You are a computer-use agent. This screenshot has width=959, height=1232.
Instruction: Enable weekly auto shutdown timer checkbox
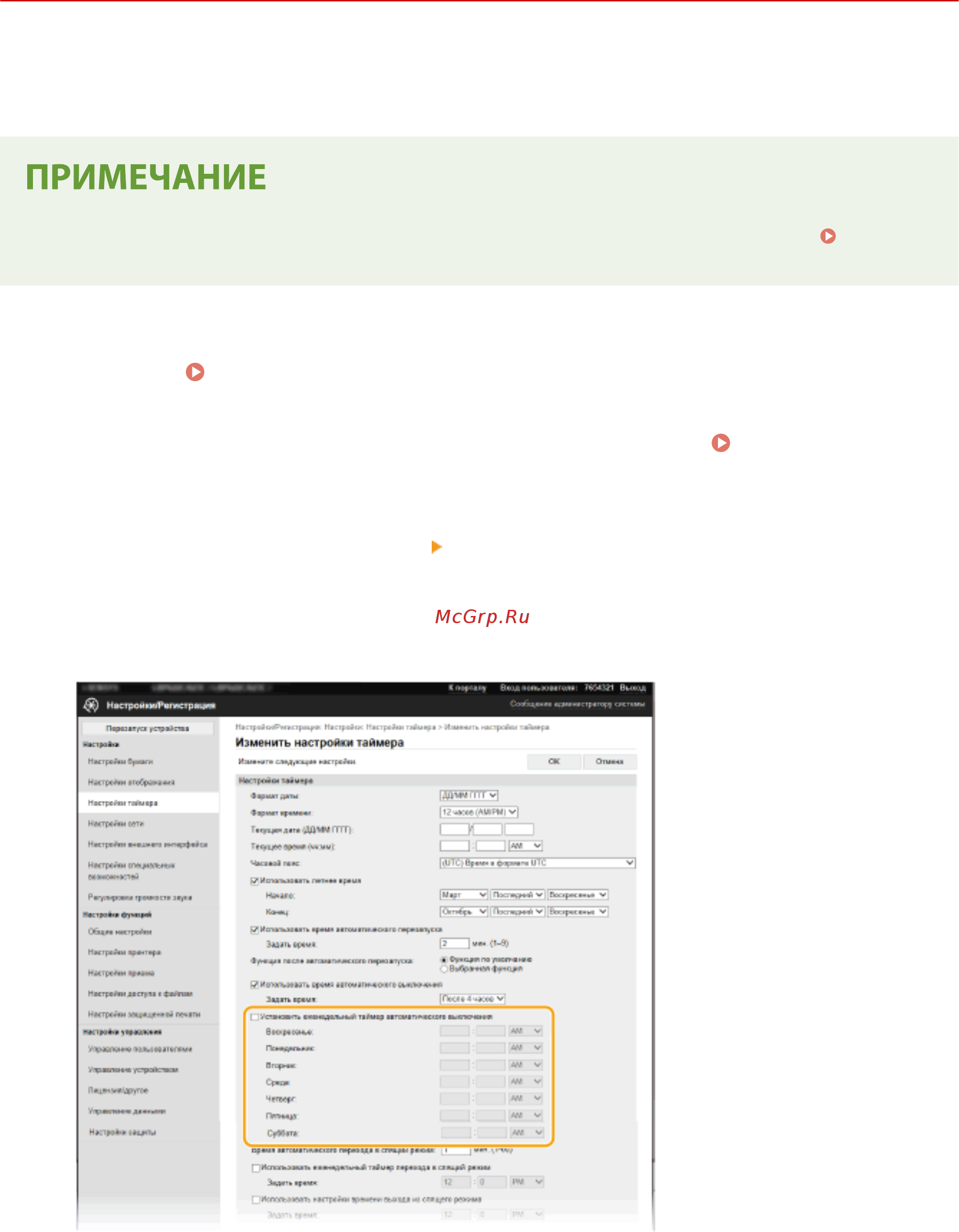pos(255,1017)
